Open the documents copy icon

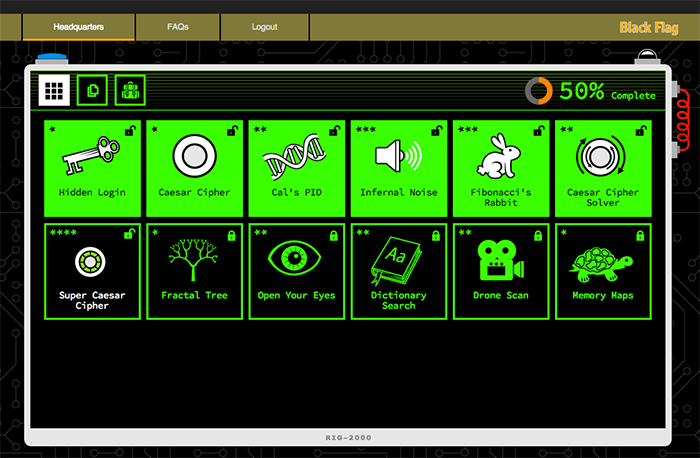point(92,90)
